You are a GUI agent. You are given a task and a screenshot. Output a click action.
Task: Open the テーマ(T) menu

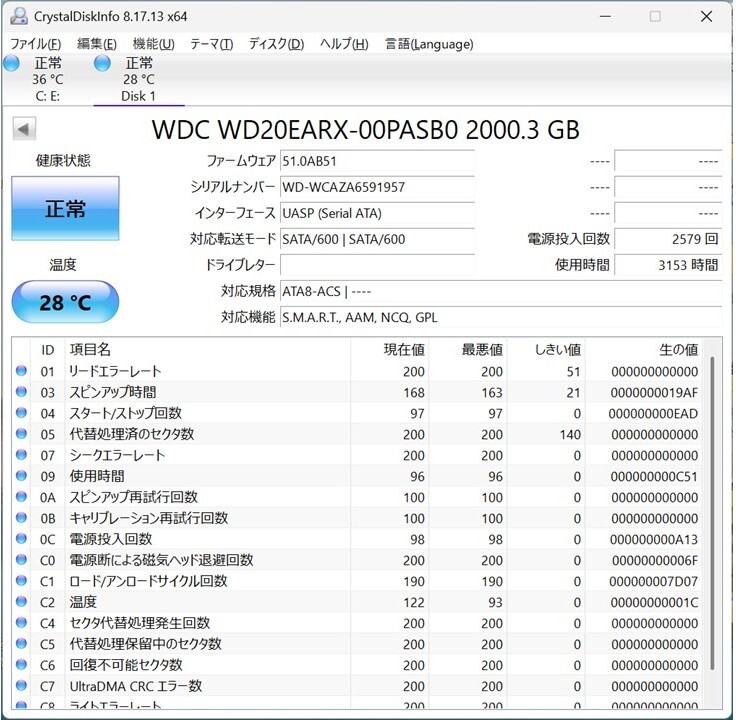coord(211,44)
